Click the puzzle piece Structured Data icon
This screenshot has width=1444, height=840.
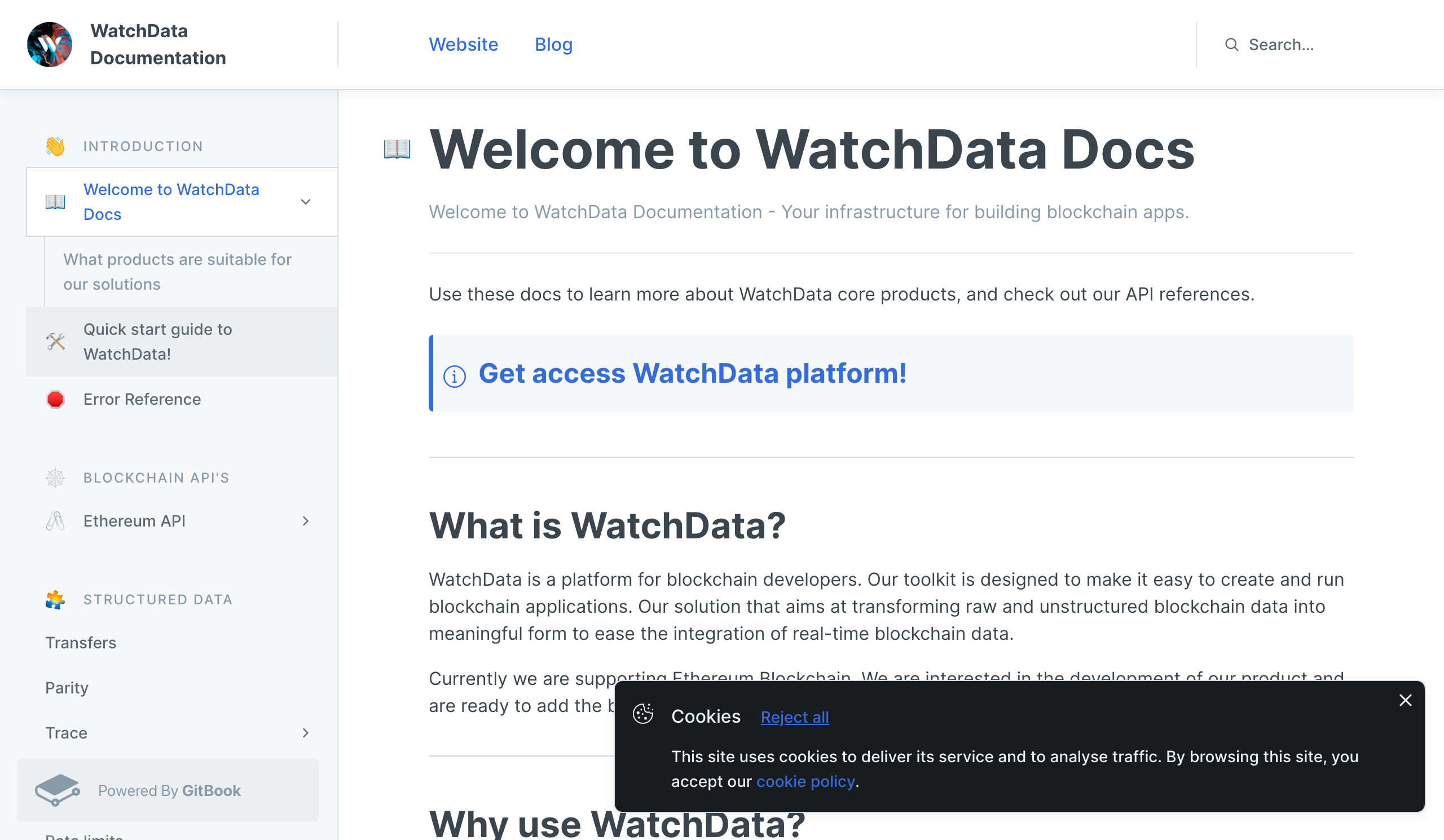click(x=55, y=599)
